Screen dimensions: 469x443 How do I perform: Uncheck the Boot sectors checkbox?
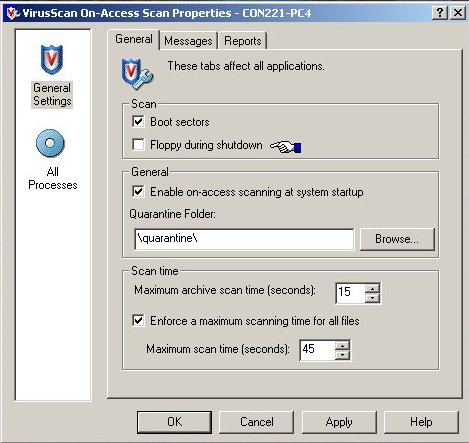(x=138, y=121)
